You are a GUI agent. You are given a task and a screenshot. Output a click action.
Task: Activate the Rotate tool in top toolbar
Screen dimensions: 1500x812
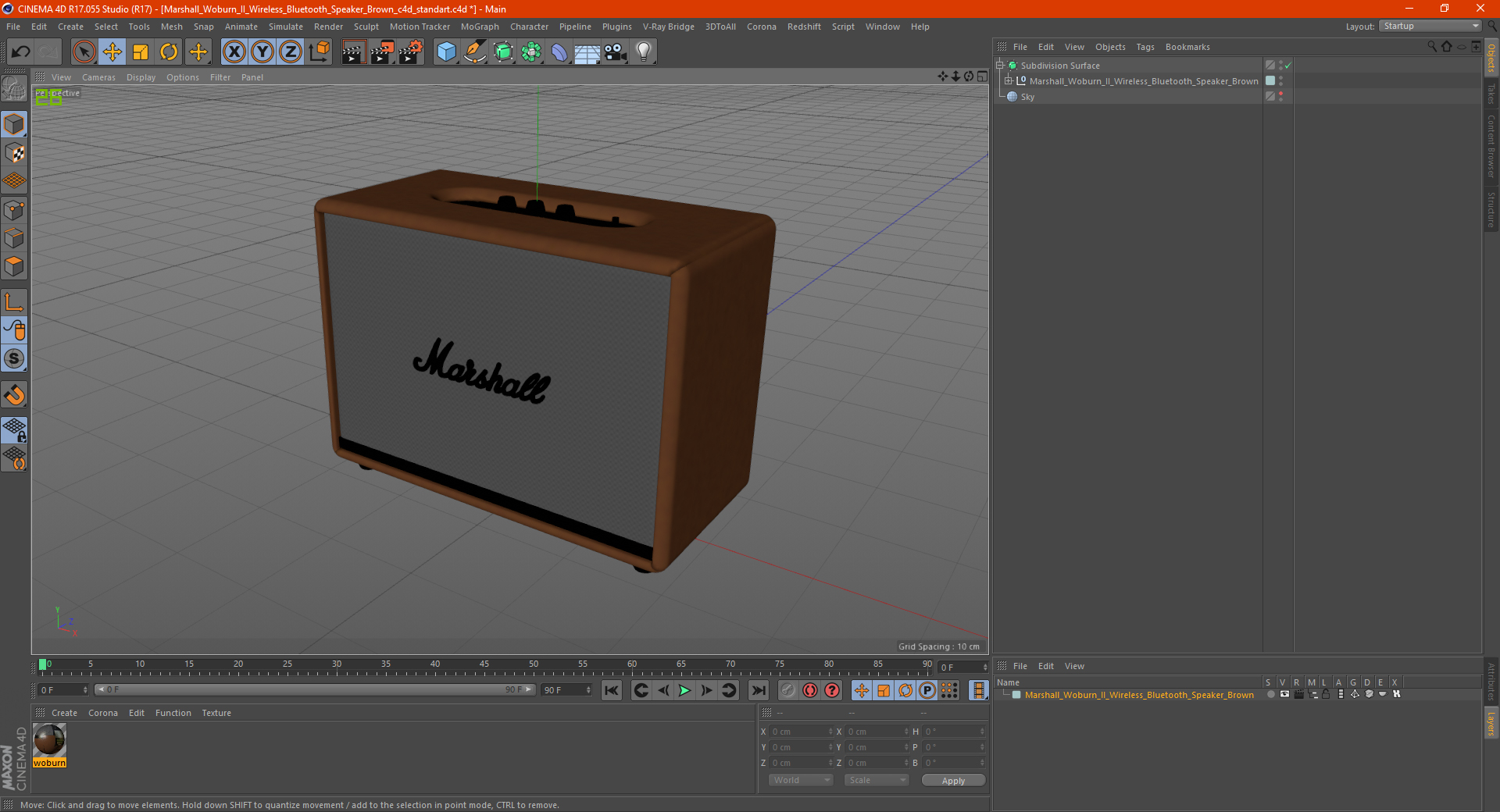169,52
